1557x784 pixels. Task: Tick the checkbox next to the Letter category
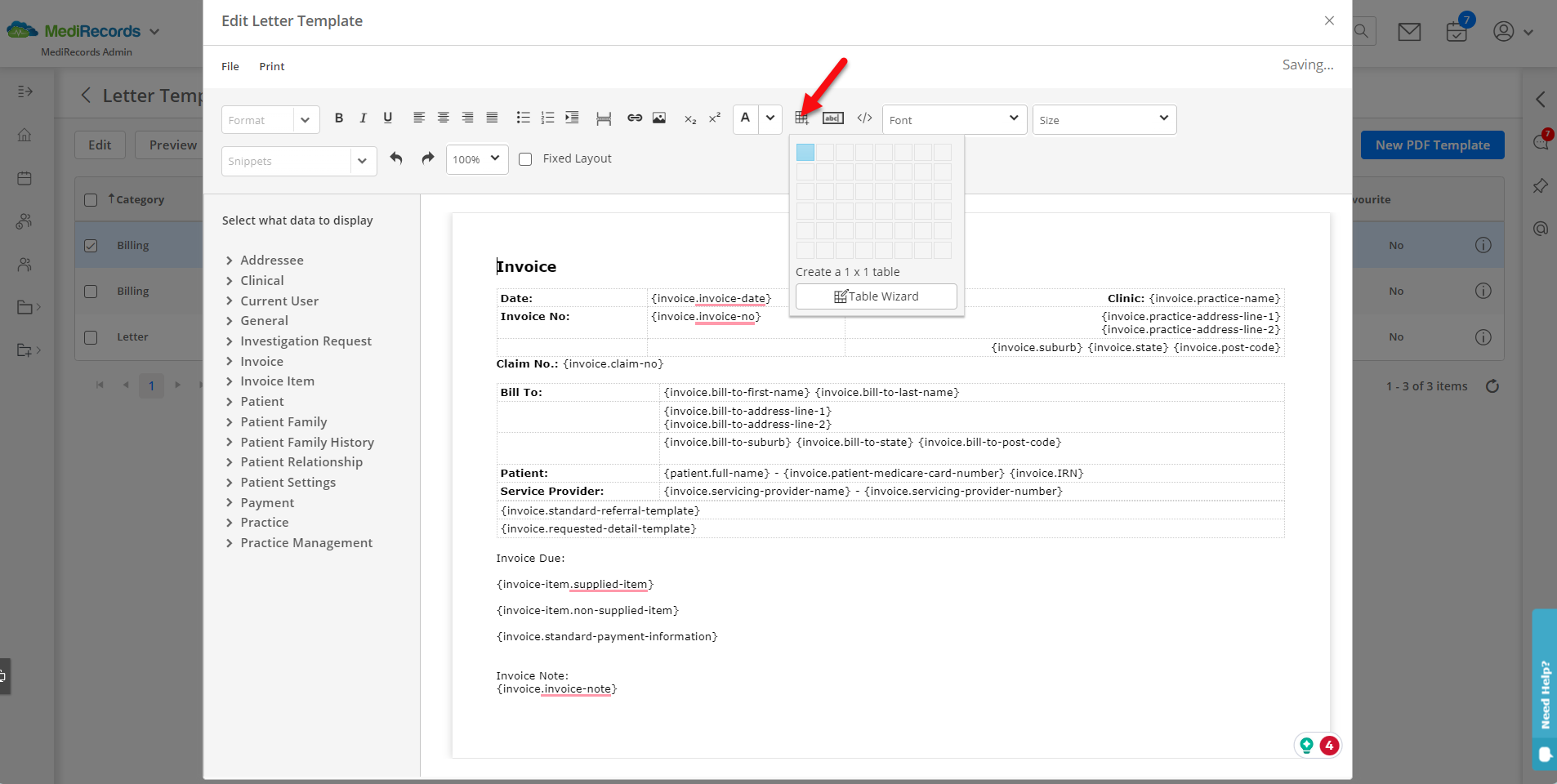(90, 336)
